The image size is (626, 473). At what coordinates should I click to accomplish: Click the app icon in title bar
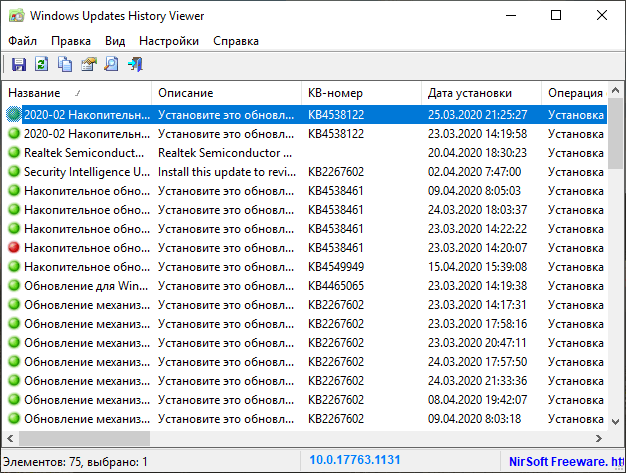(x=16, y=16)
